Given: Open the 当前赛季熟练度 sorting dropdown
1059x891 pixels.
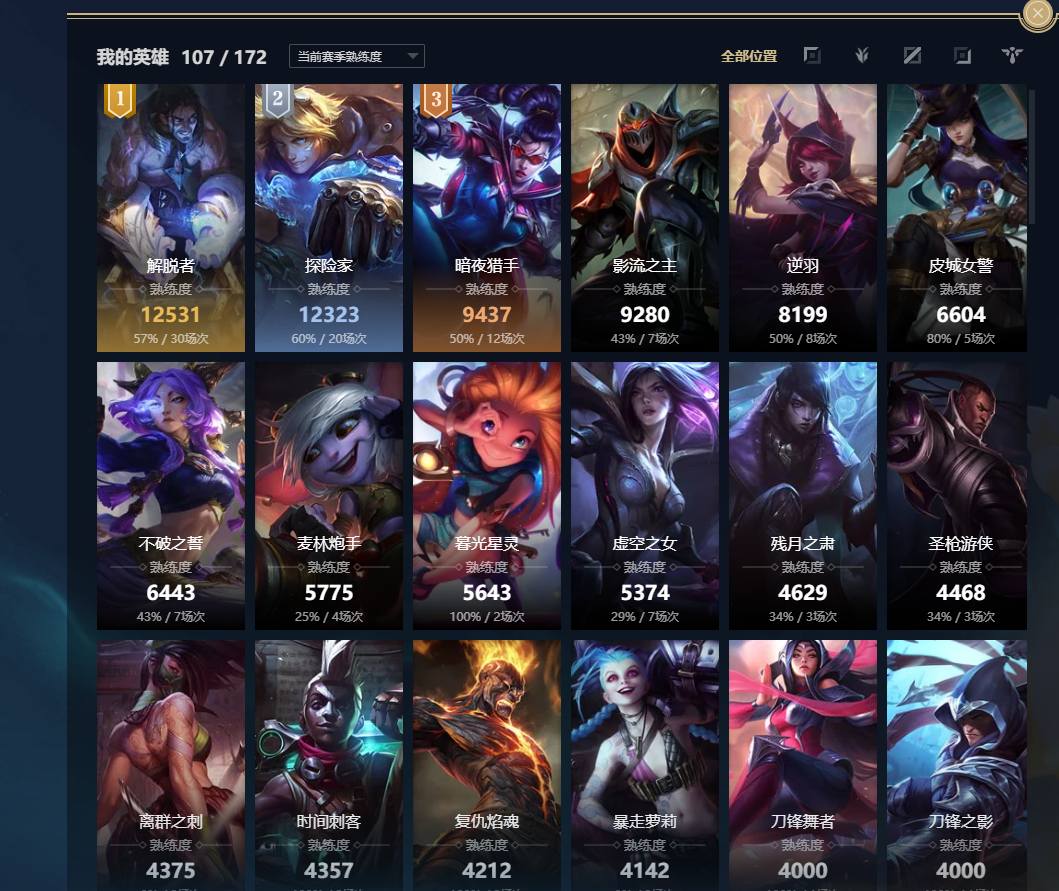Looking at the screenshot, I should (357, 56).
